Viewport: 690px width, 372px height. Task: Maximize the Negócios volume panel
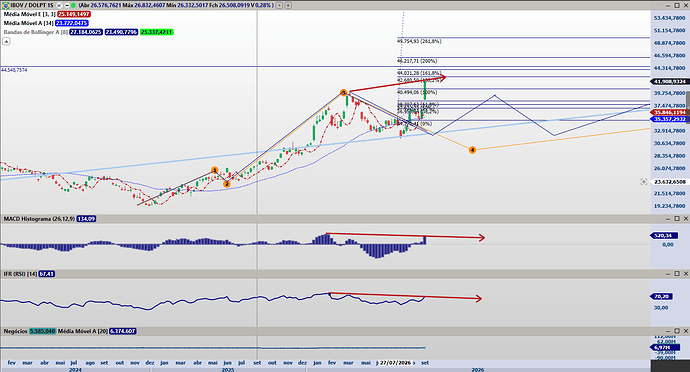[x=677, y=331]
